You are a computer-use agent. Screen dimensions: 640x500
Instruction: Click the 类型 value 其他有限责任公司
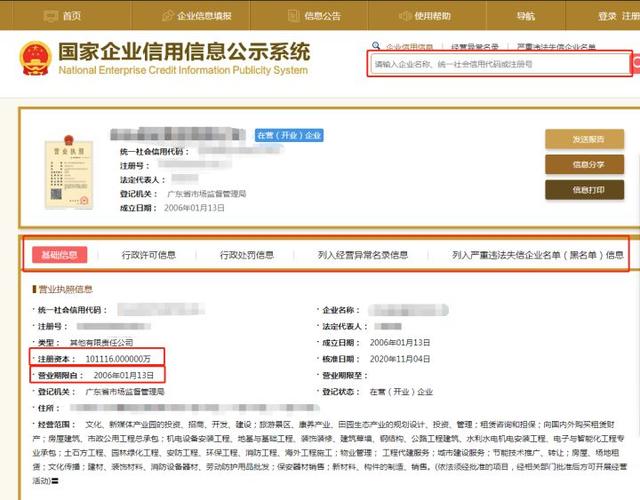tap(101, 342)
